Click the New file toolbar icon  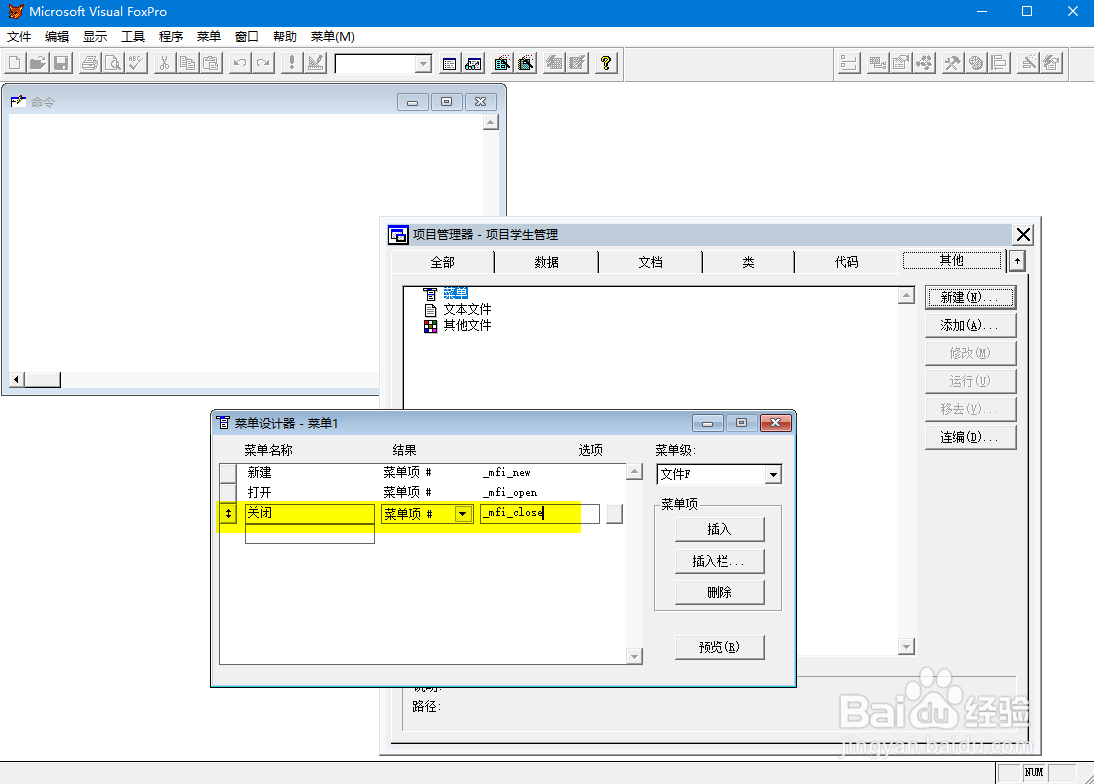(x=15, y=63)
